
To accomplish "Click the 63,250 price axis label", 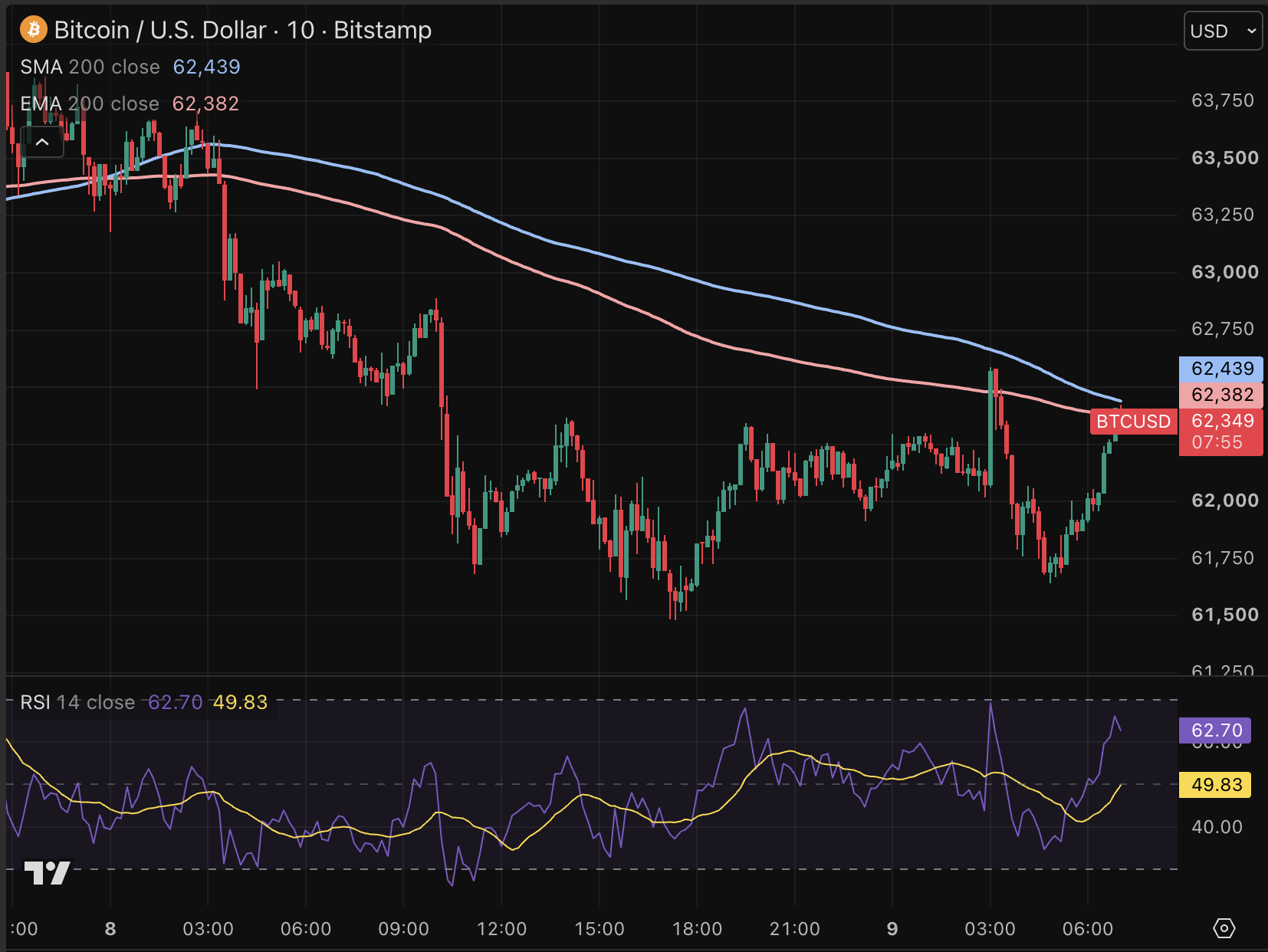I will [1223, 215].
